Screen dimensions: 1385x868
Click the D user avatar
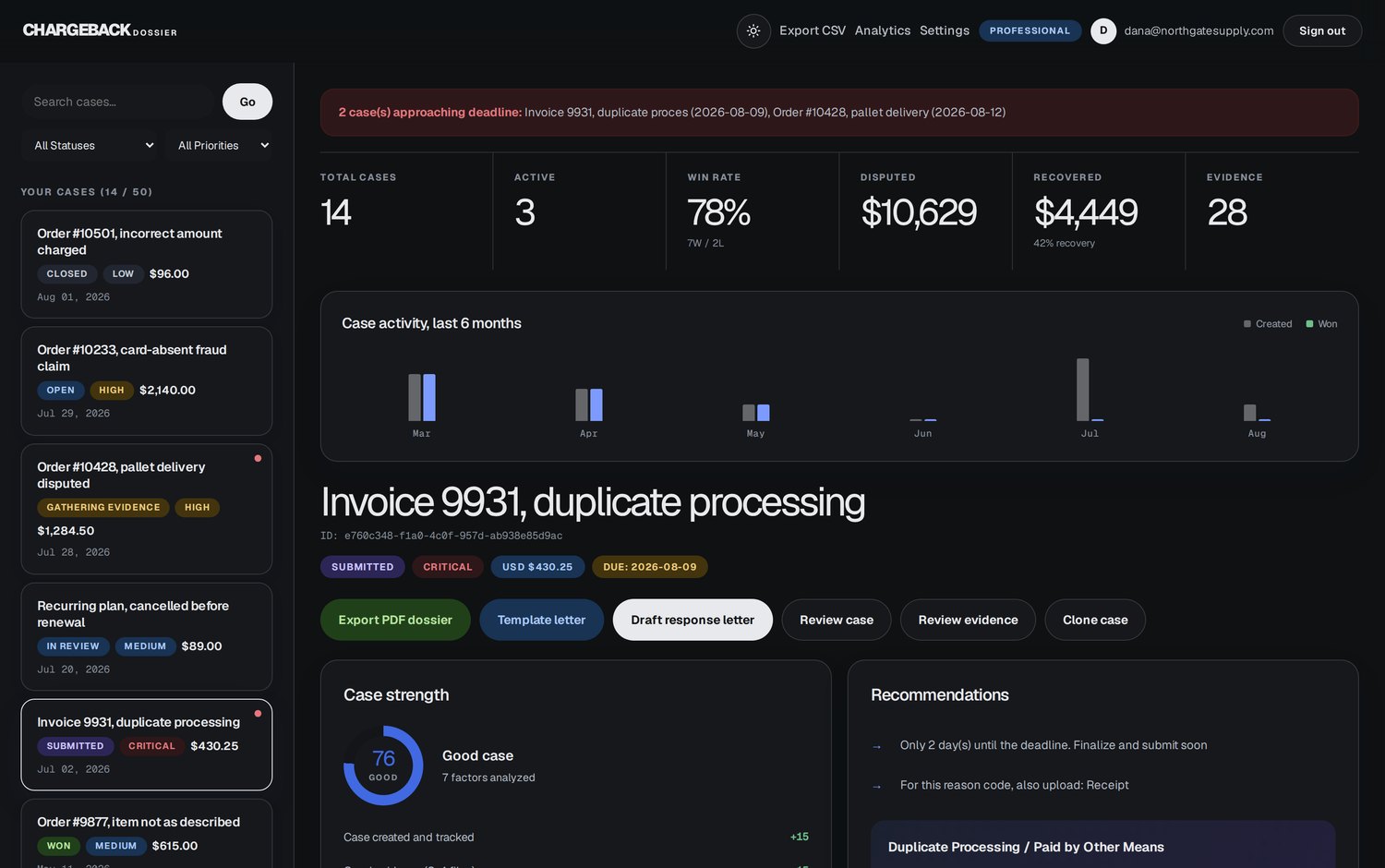pos(1103,30)
